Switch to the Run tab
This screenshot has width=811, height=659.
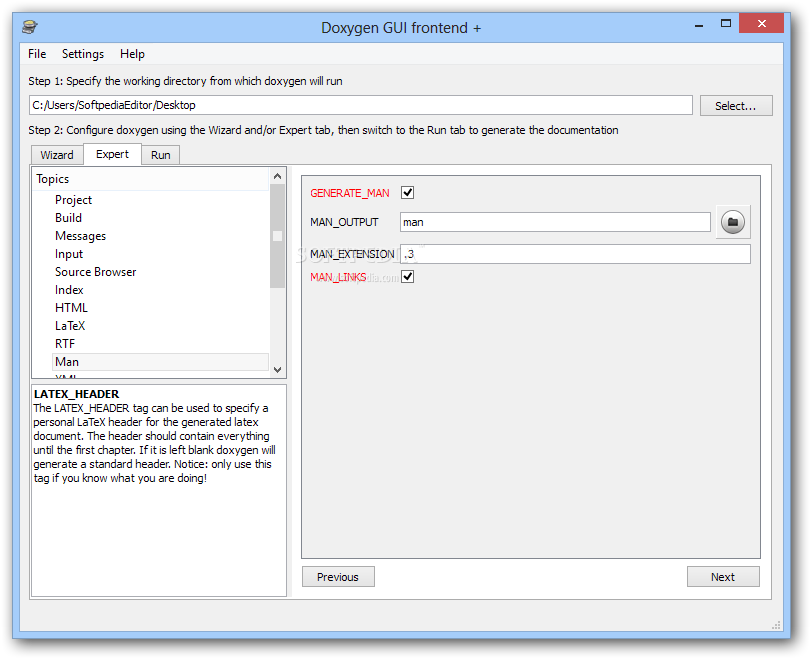click(161, 155)
